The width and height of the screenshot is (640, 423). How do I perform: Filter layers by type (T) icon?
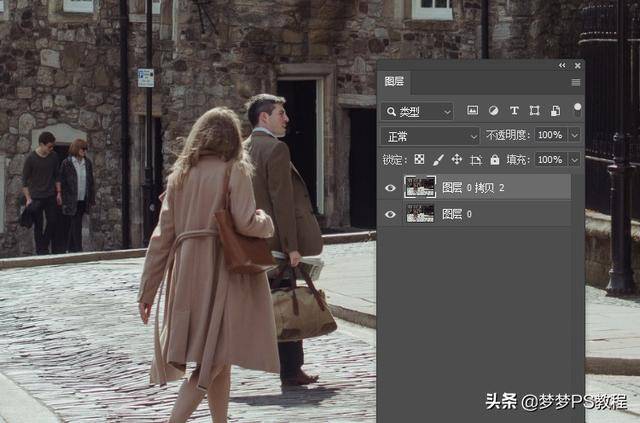point(514,111)
